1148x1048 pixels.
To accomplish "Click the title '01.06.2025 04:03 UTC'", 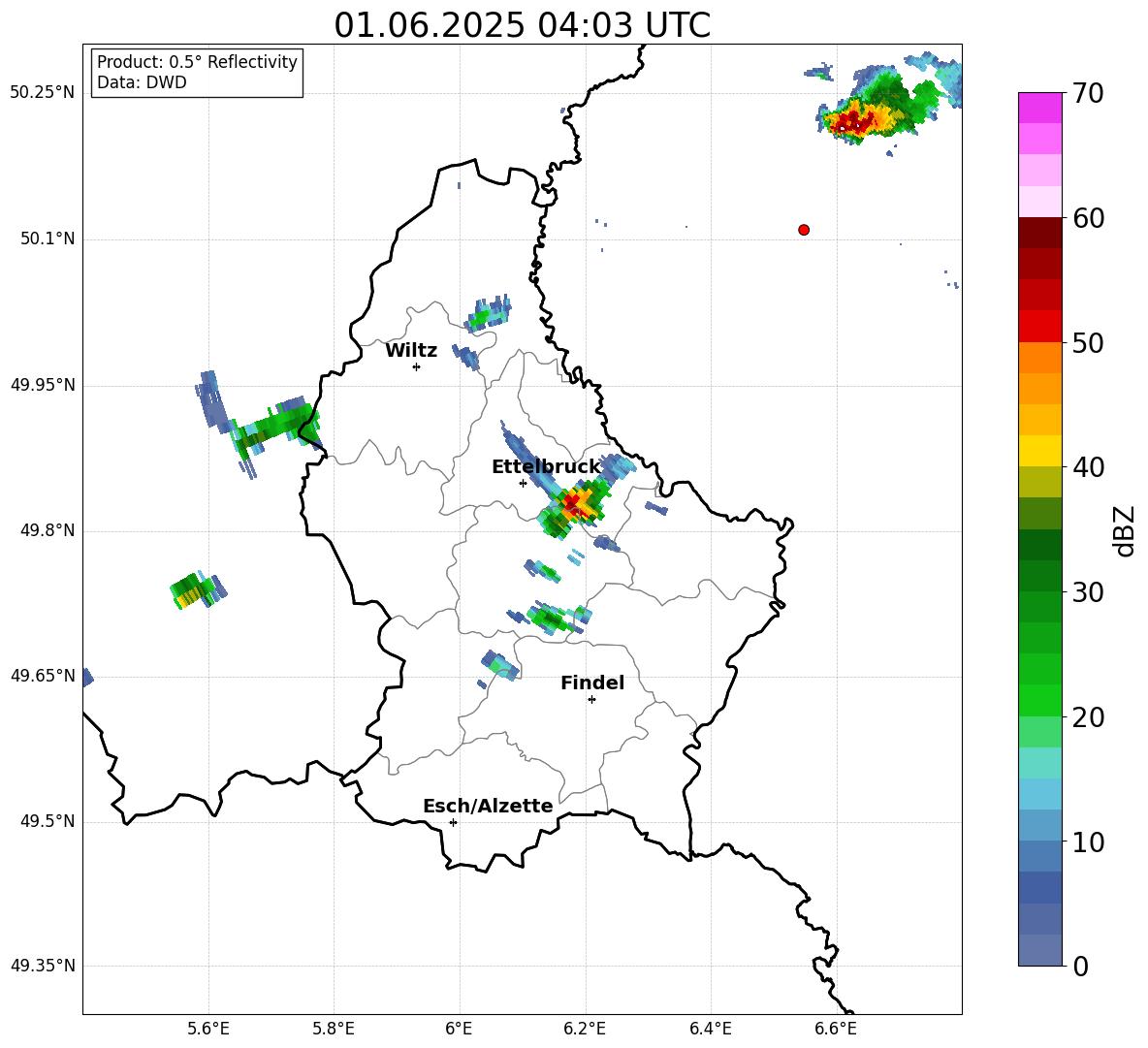I will 522,25.
